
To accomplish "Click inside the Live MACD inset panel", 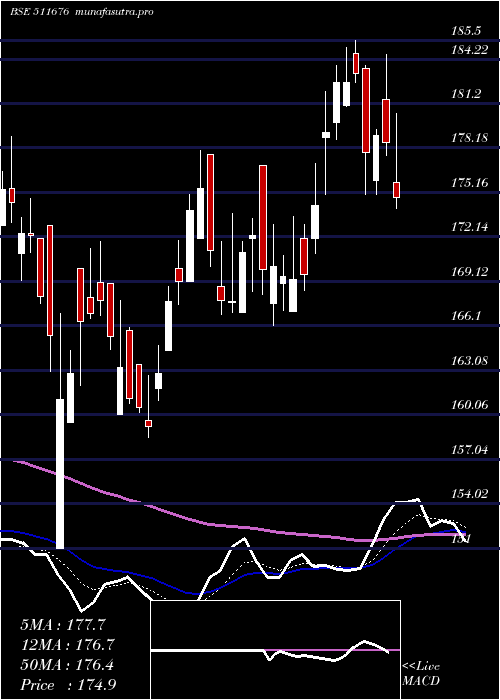I will [x=275, y=650].
